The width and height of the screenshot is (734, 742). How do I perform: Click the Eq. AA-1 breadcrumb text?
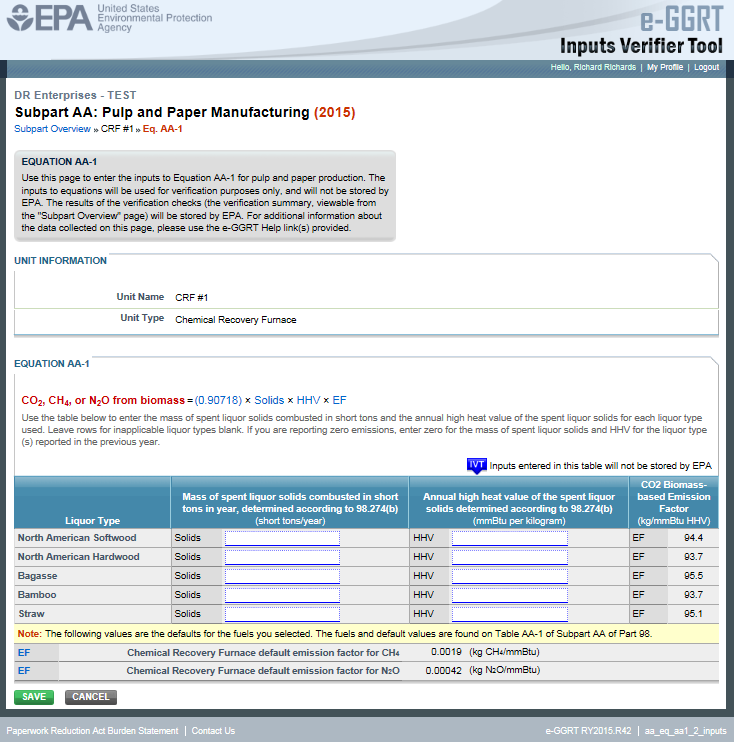(162, 129)
